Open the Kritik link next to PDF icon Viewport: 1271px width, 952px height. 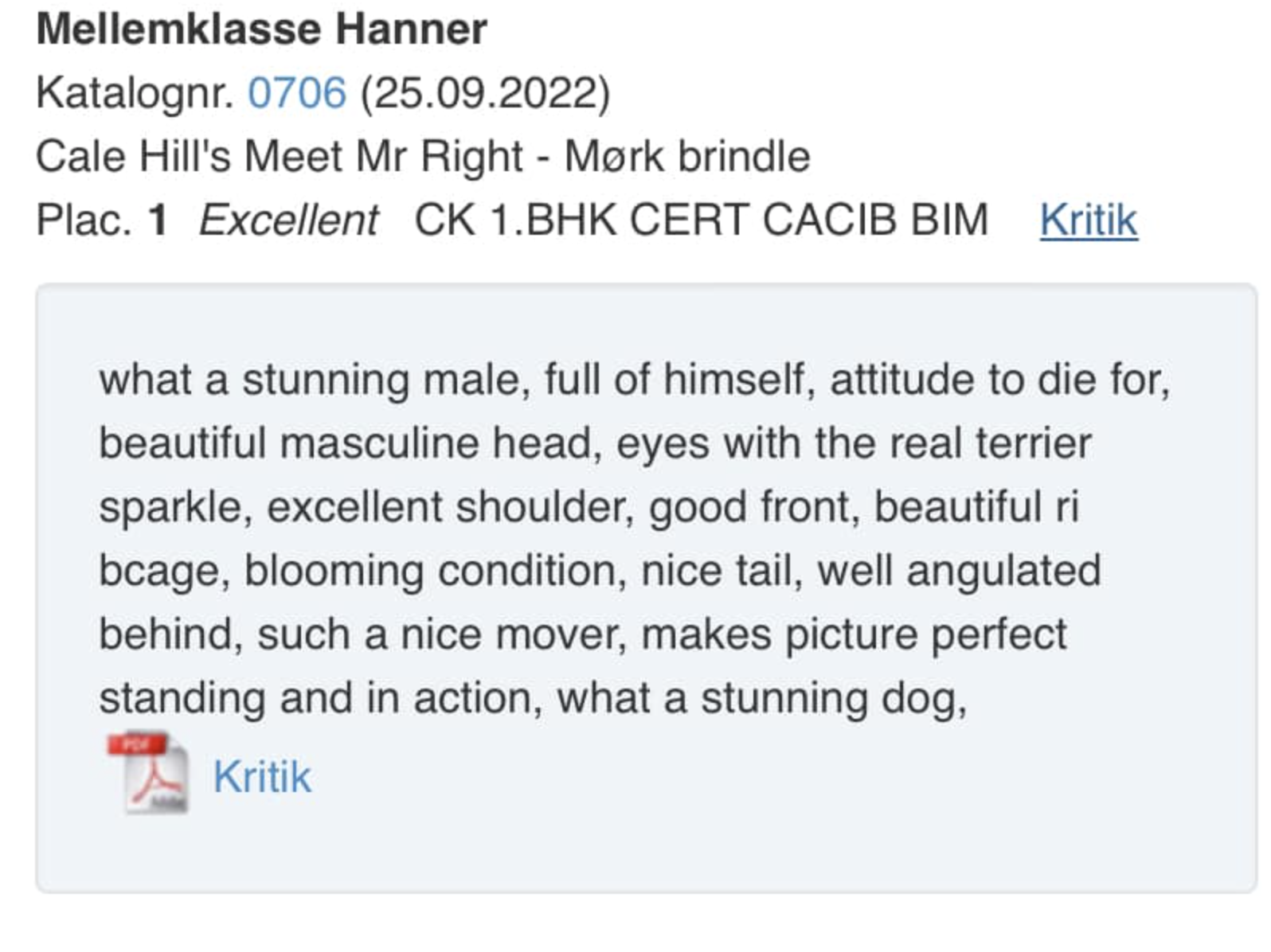[x=262, y=777]
